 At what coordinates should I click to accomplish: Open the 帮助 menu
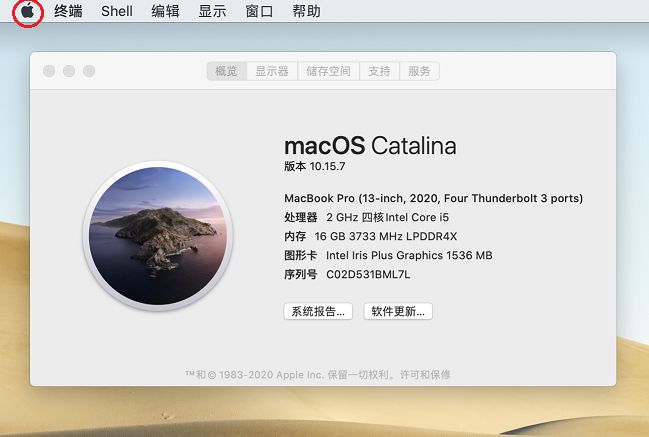(x=306, y=11)
